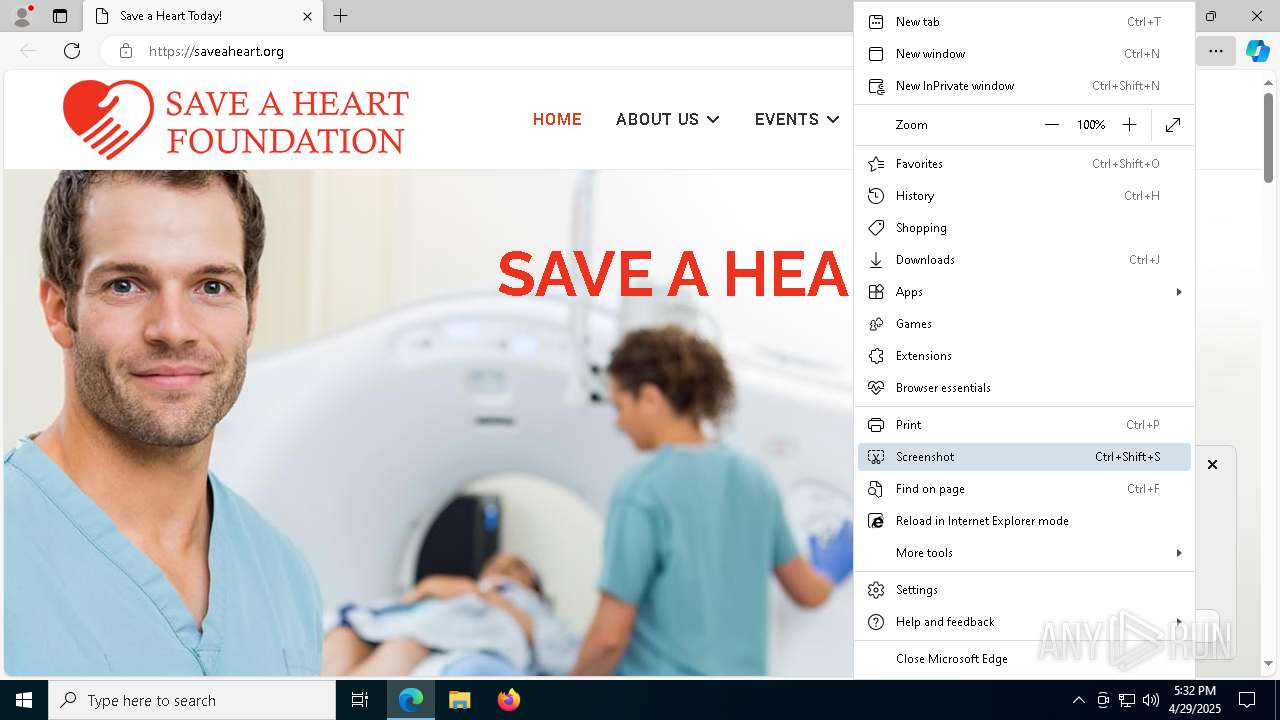Launch Firefox from taskbar
The height and width of the screenshot is (720, 1280).
tap(509, 700)
